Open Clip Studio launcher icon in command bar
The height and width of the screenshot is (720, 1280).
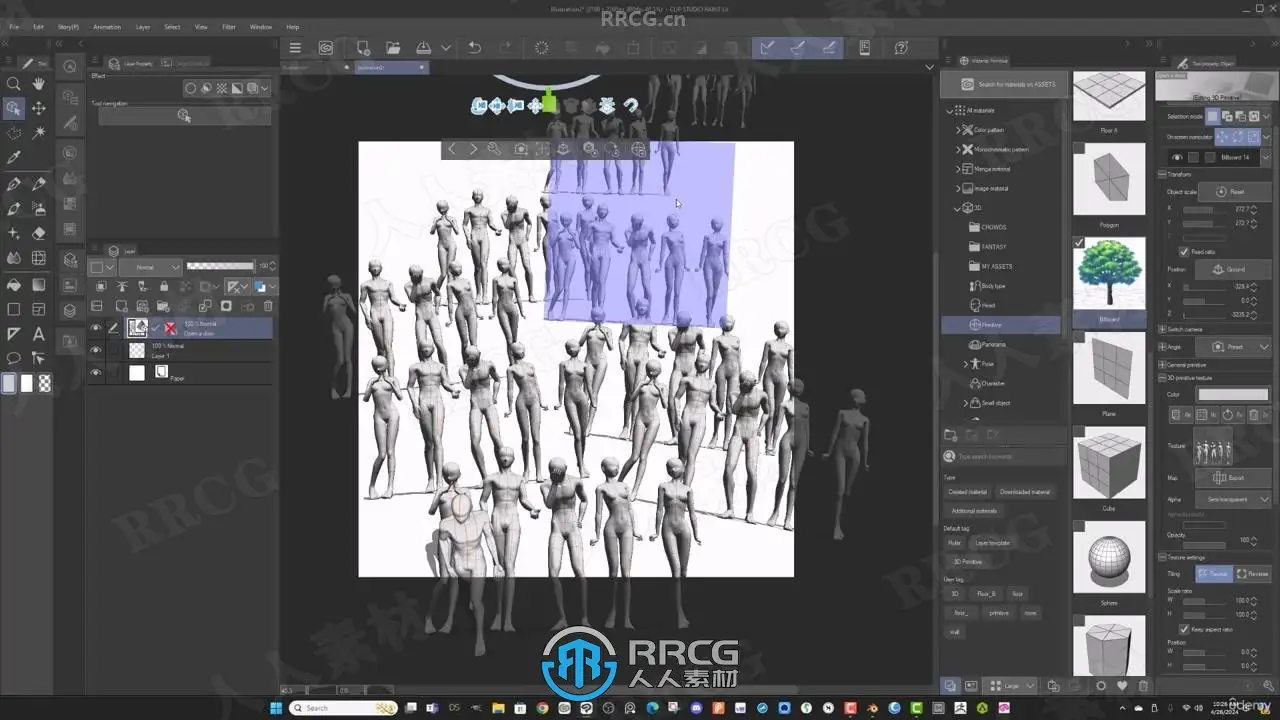(326, 48)
